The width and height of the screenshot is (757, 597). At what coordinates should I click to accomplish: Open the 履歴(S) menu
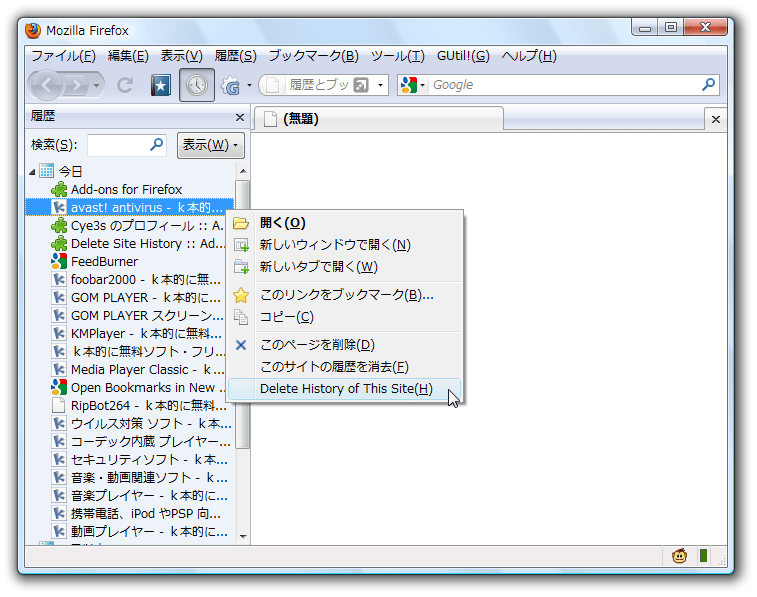235,56
